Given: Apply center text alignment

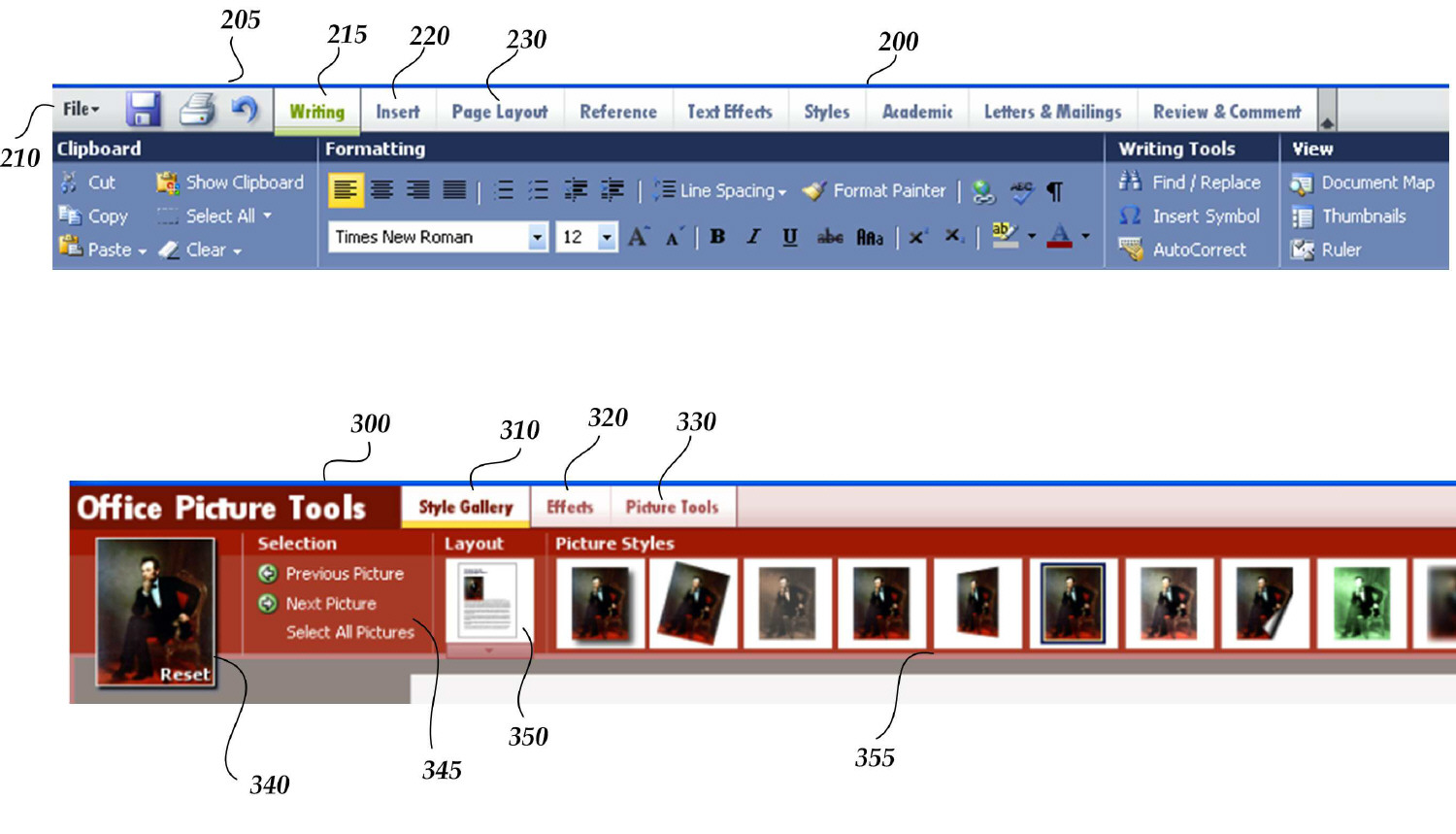Looking at the screenshot, I should (x=381, y=190).
